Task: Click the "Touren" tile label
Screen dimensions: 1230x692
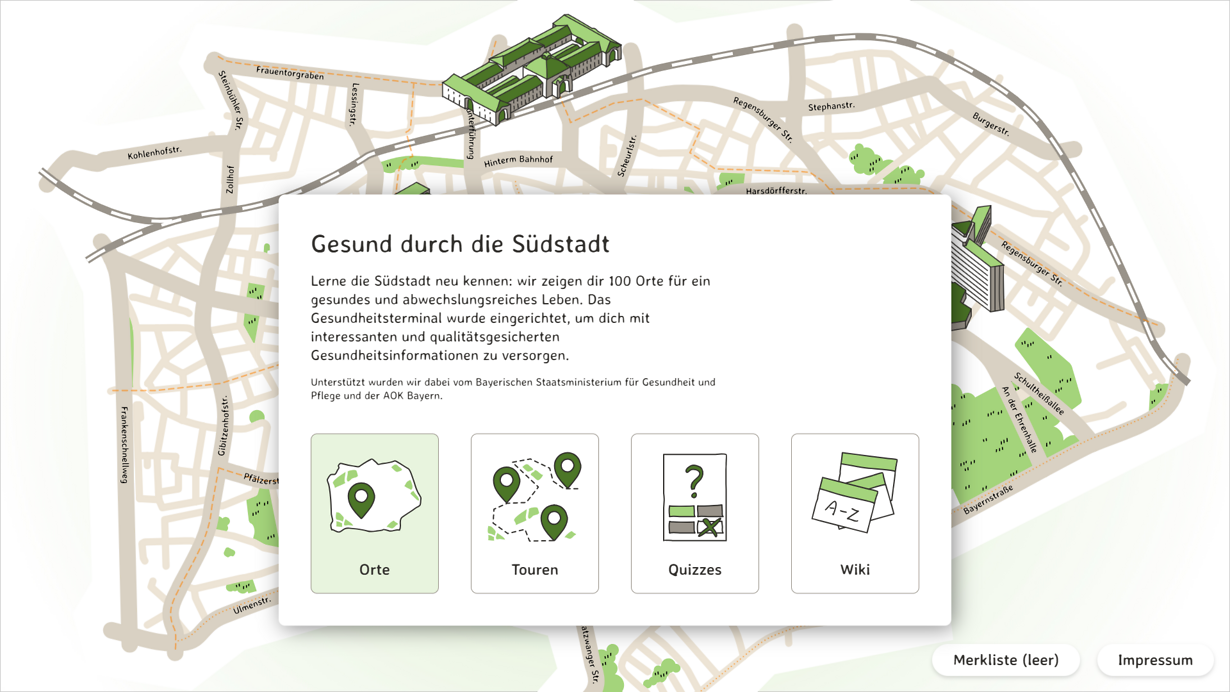Action: [x=535, y=570]
